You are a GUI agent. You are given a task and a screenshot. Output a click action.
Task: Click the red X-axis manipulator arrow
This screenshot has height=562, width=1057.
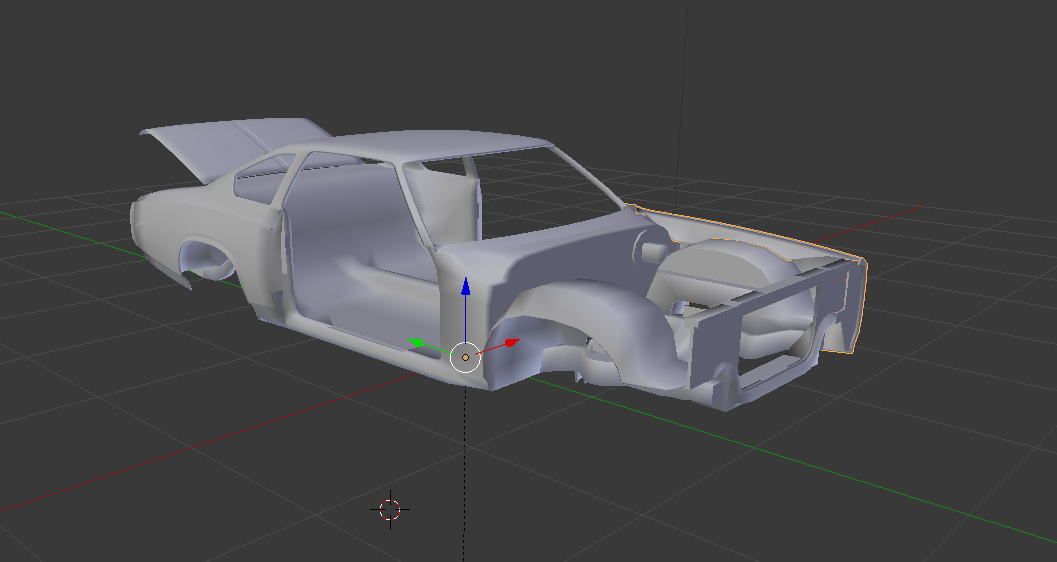coord(512,343)
